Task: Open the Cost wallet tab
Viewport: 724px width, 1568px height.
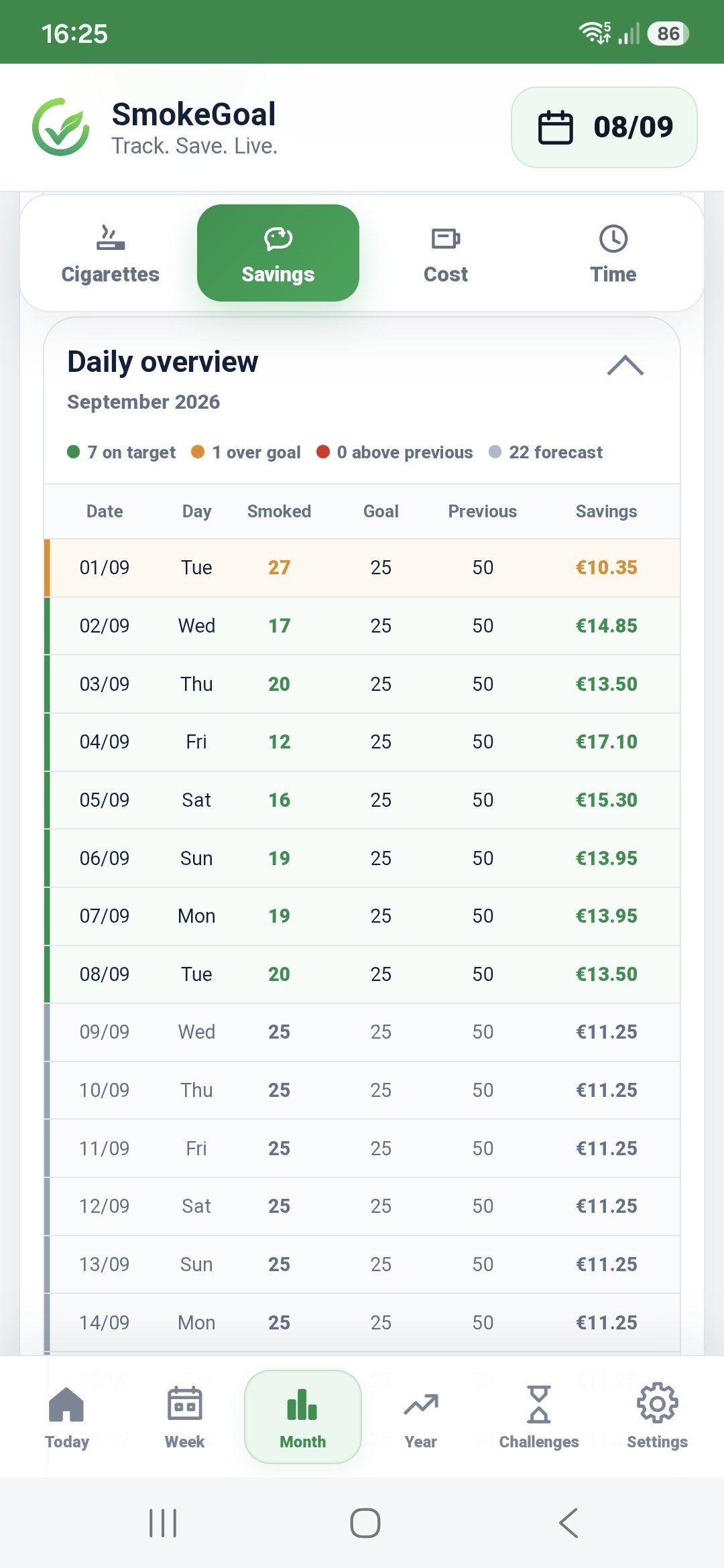Action: tap(446, 253)
